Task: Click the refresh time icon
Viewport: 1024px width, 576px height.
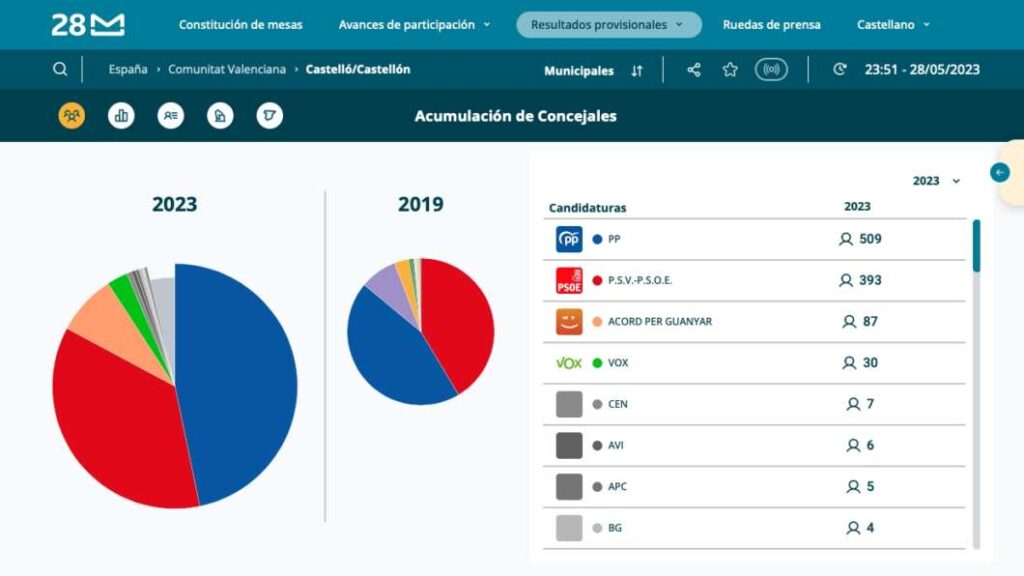Action: point(840,69)
